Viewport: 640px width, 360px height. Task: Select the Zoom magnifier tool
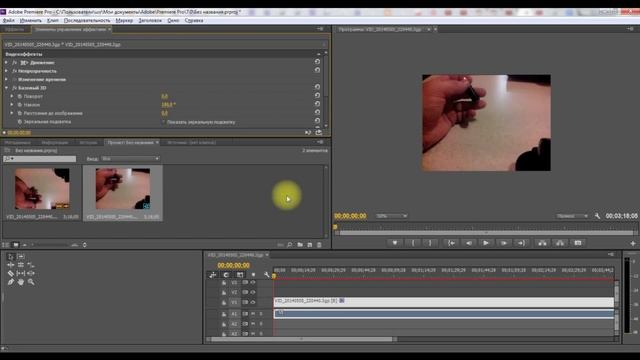click(31, 282)
